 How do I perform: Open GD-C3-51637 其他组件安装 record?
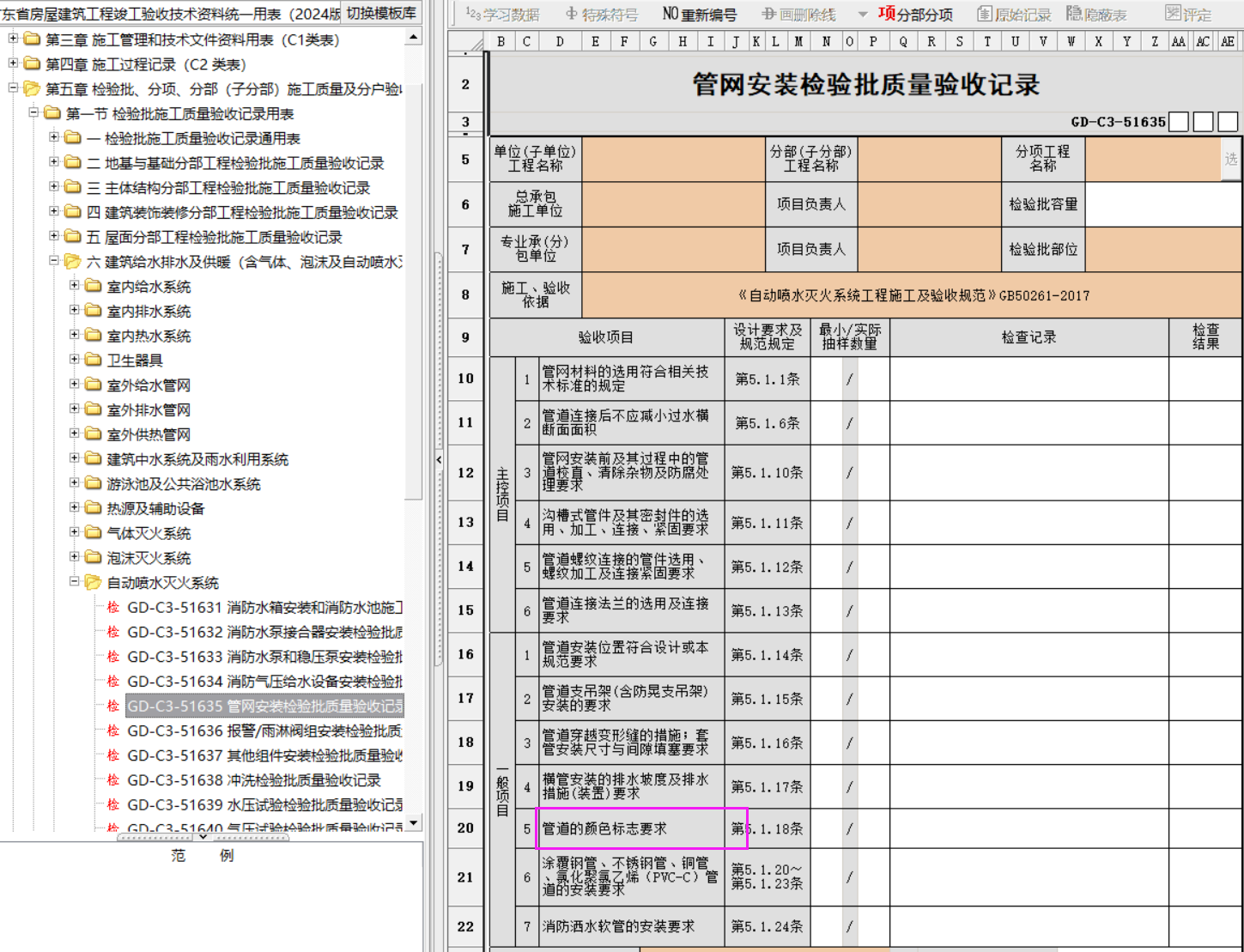coord(264,755)
